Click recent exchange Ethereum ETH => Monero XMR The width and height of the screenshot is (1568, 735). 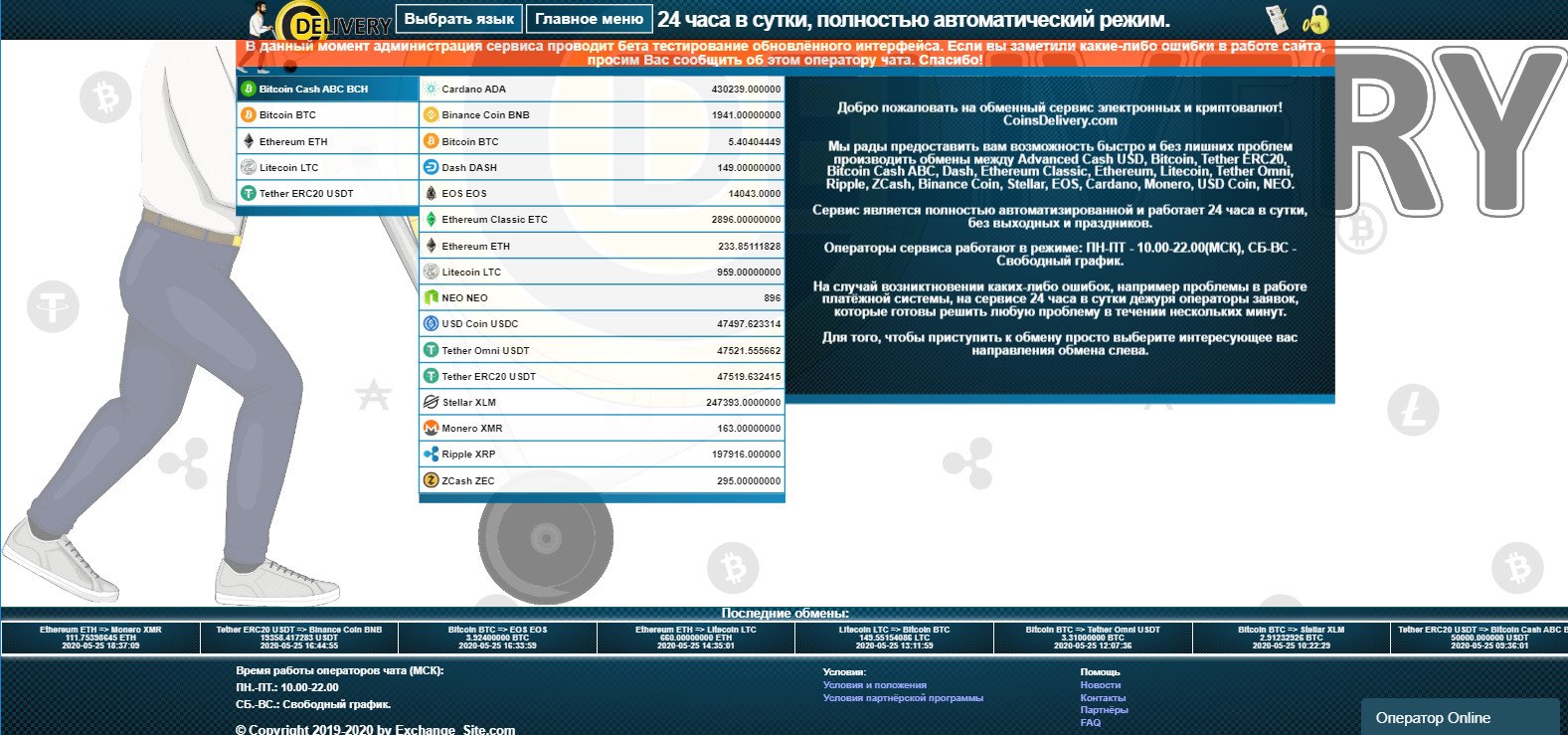pyautogui.click(x=100, y=638)
